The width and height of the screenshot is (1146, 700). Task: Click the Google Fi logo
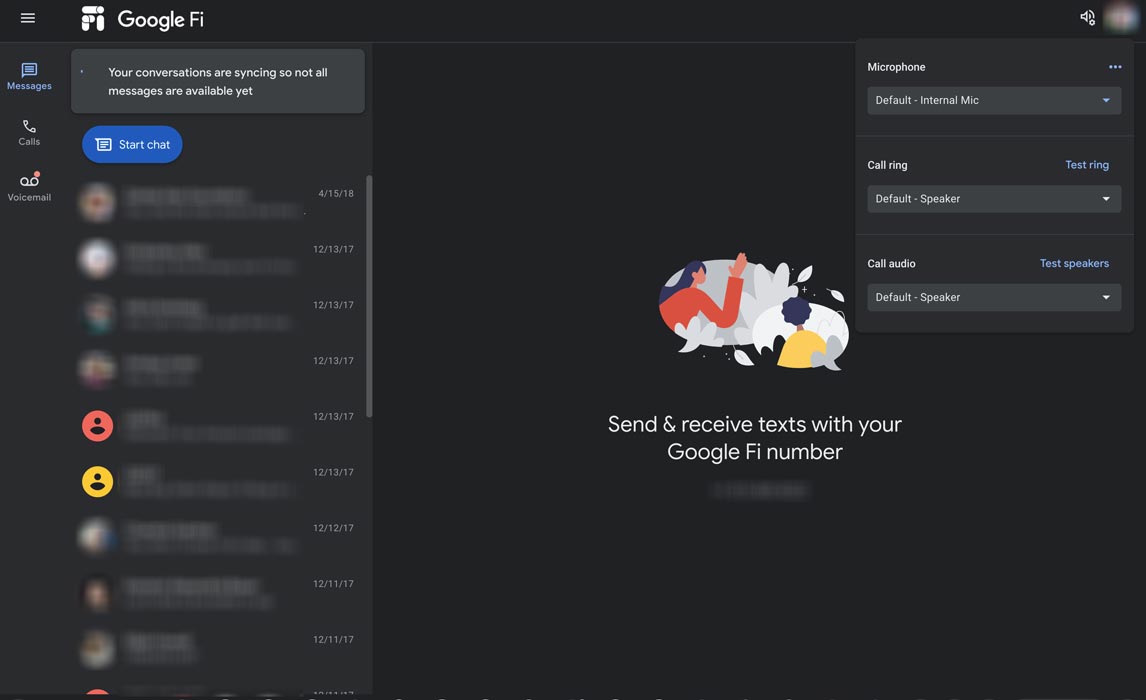coord(143,19)
